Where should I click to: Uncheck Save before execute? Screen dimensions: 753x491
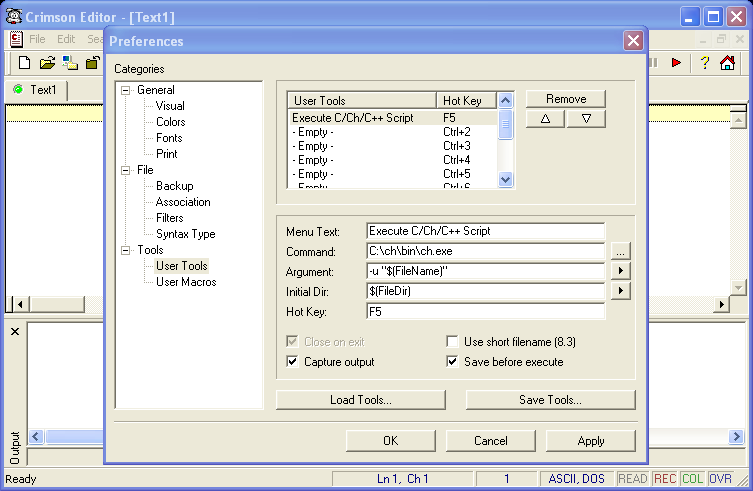(453, 362)
